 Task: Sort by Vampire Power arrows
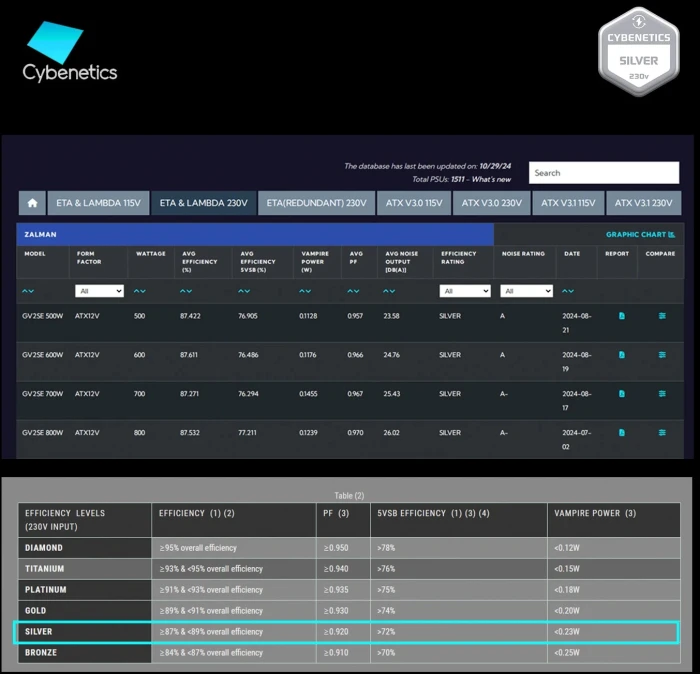click(x=305, y=291)
